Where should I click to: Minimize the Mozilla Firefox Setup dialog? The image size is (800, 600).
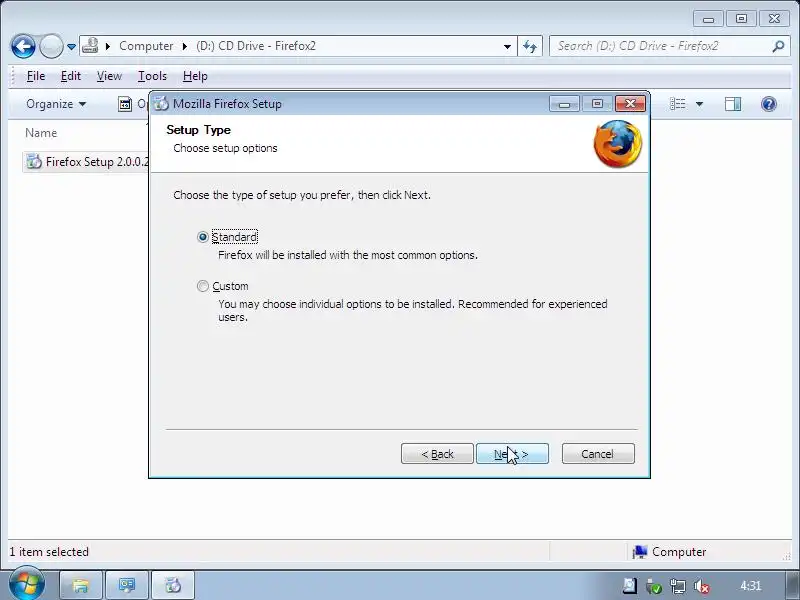tap(564, 104)
